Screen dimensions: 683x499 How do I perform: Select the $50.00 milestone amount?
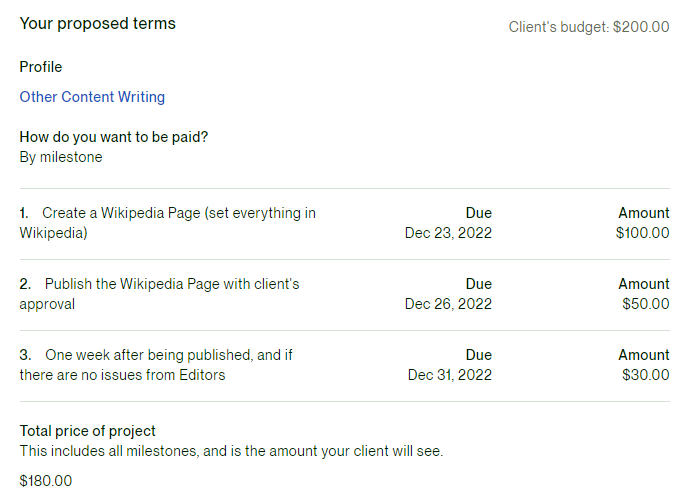pyautogui.click(x=646, y=304)
